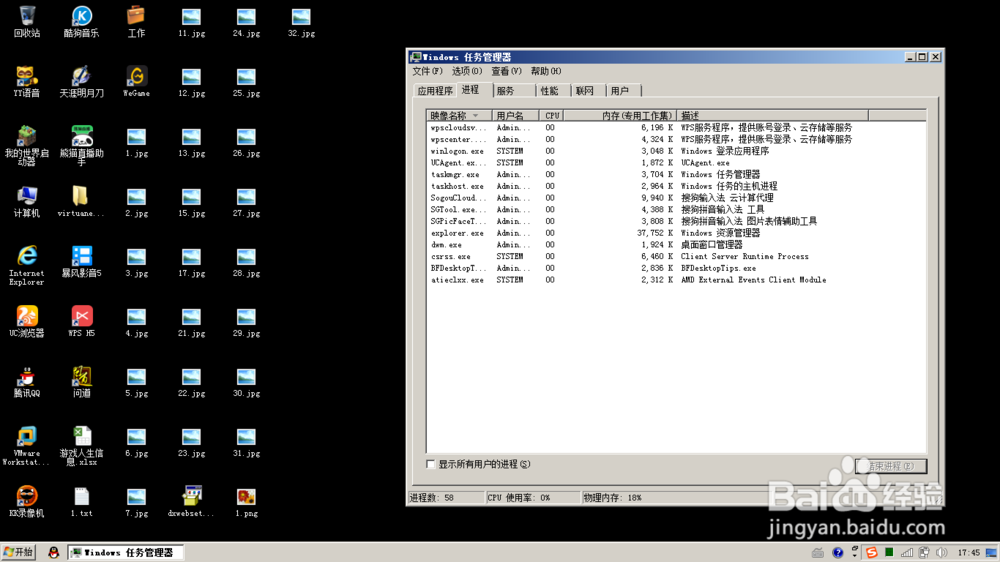Select the winlogon.exe process row
1000x562 pixels.
(x=676, y=151)
